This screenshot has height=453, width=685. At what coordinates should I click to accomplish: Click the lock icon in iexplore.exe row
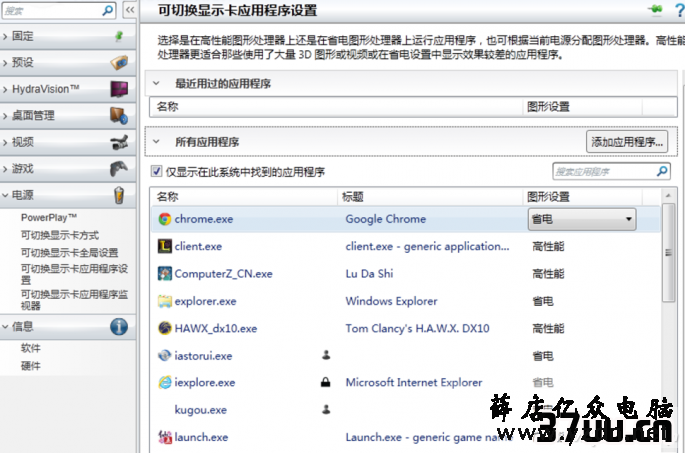point(325,382)
